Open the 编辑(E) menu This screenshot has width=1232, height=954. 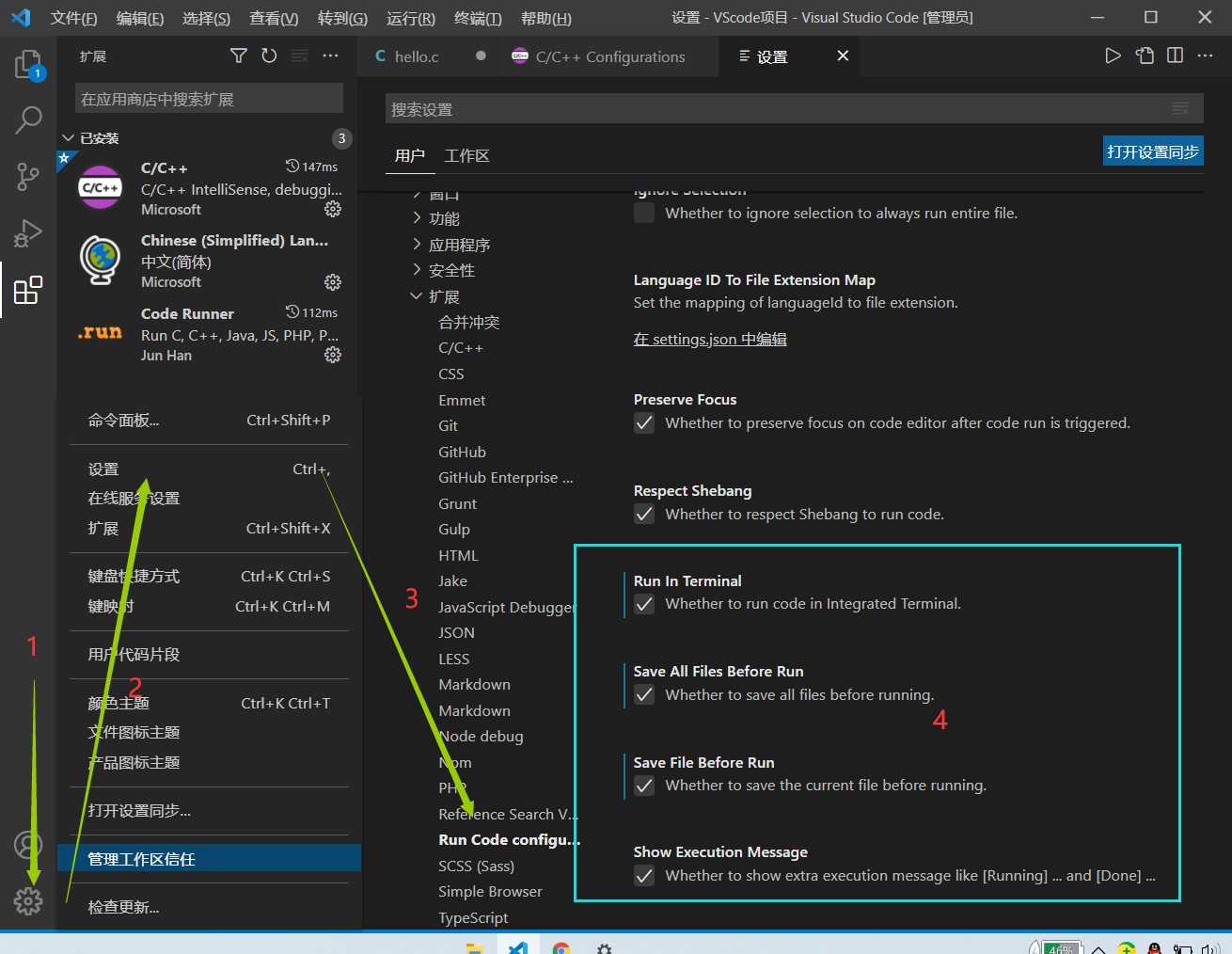tap(140, 18)
